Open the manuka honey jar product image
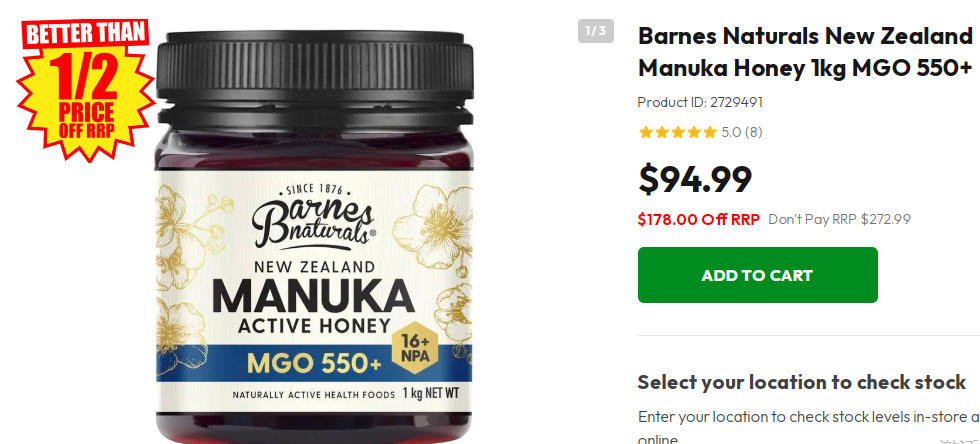 pyautogui.click(x=314, y=238)
